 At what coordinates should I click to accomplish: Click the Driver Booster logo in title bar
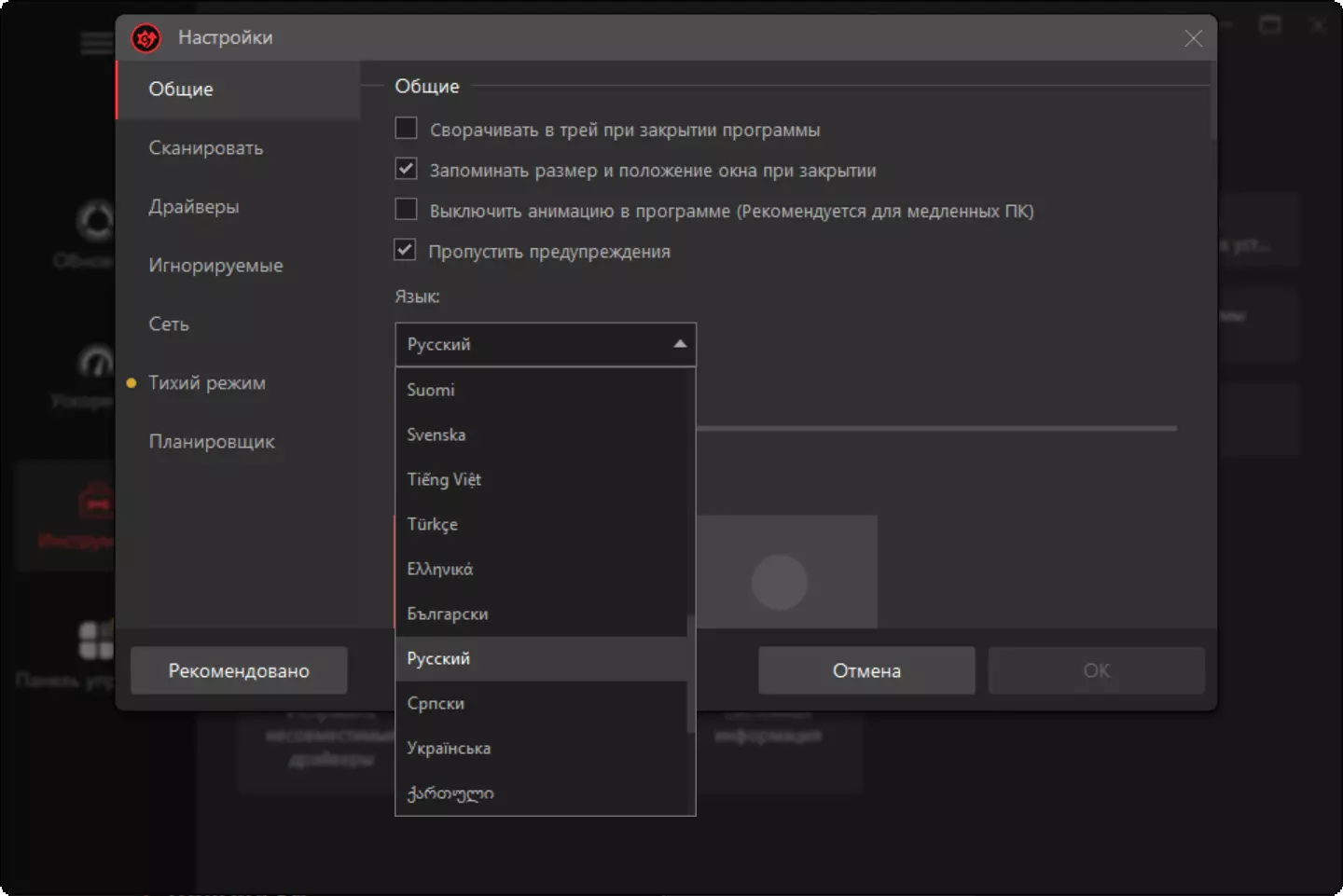[146, 38]
